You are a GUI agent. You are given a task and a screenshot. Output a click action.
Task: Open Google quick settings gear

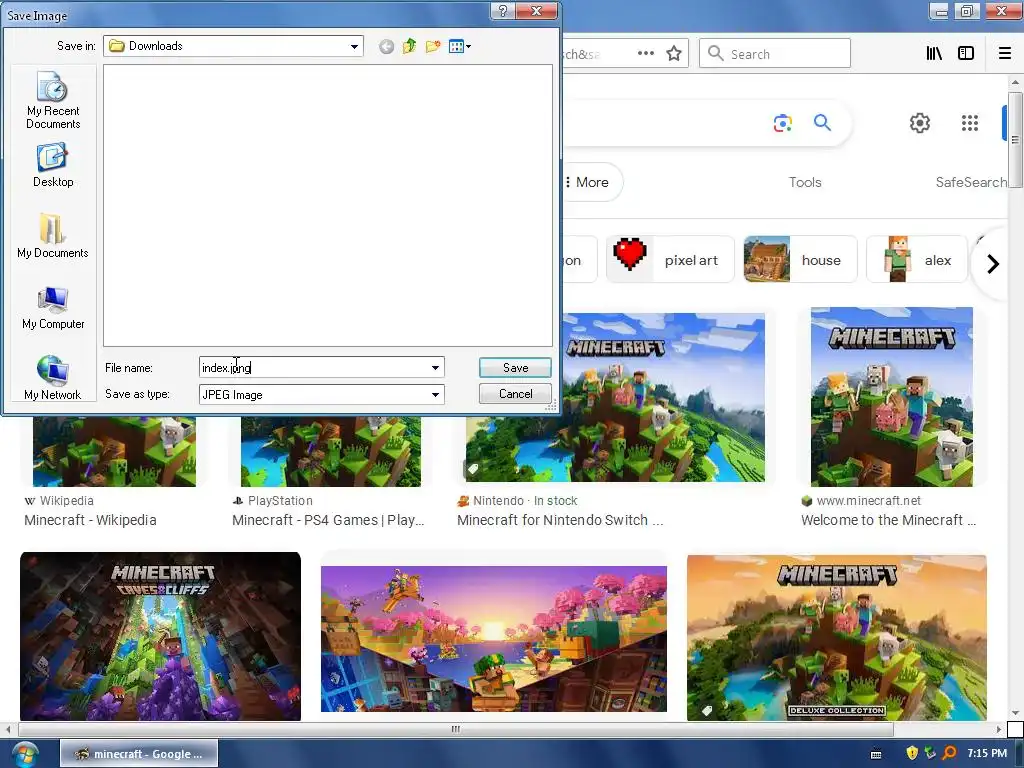[920, 123]
